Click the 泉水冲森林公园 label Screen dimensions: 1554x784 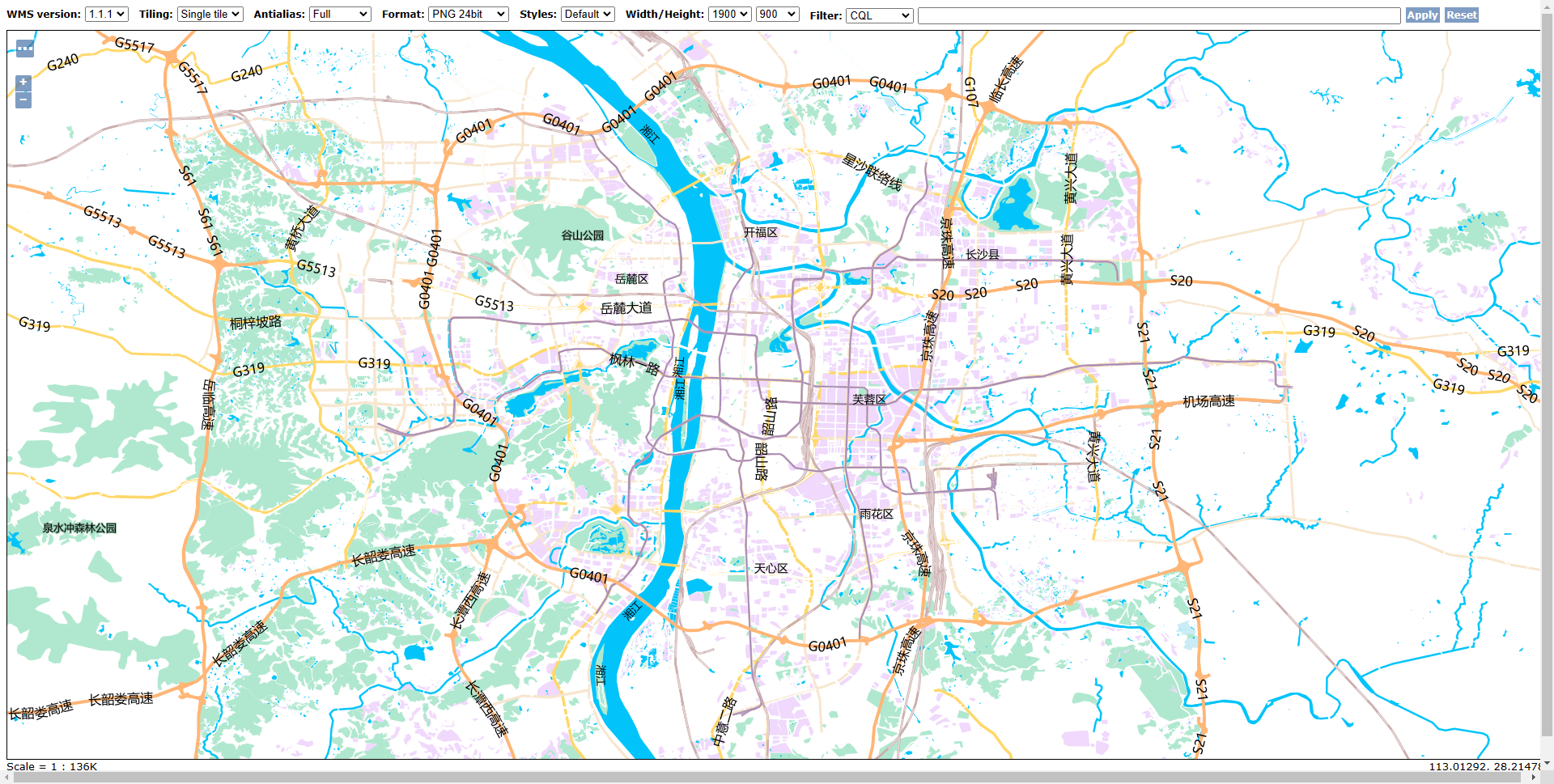[x=79, y=528]
